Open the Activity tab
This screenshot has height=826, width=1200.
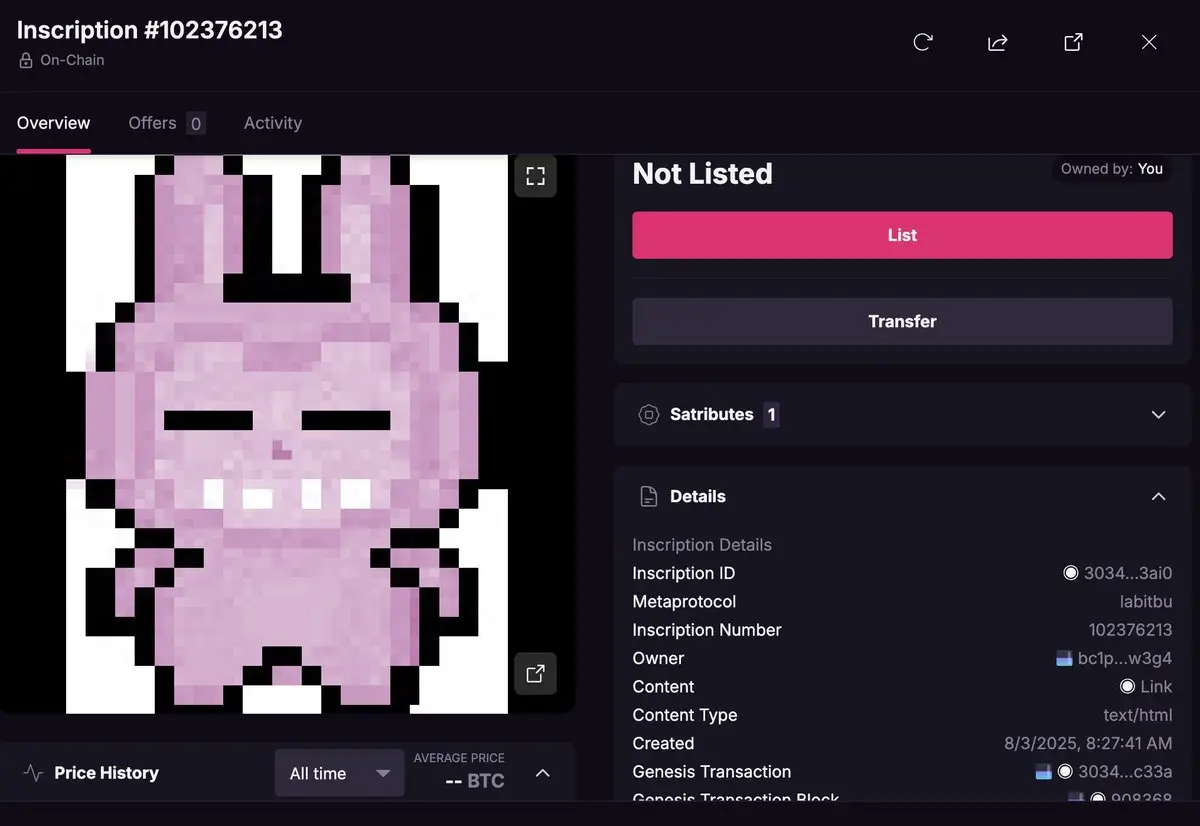coord(273,123)
